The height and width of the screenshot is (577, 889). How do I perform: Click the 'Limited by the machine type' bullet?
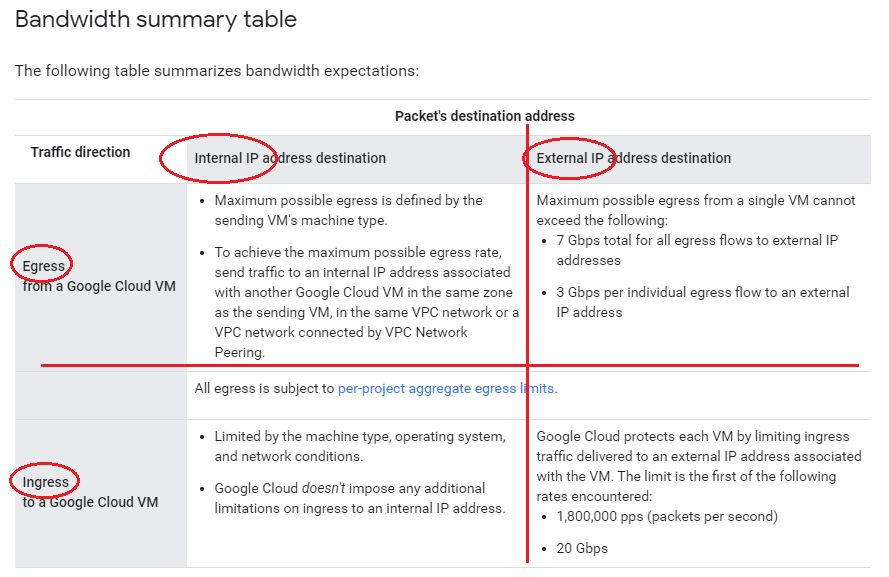(x=360, y=446)
